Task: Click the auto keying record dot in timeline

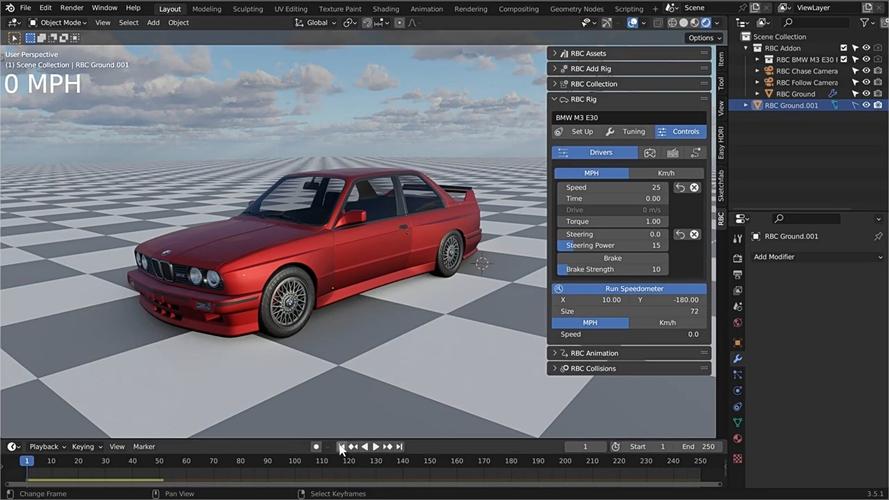Action: (316, 447)
